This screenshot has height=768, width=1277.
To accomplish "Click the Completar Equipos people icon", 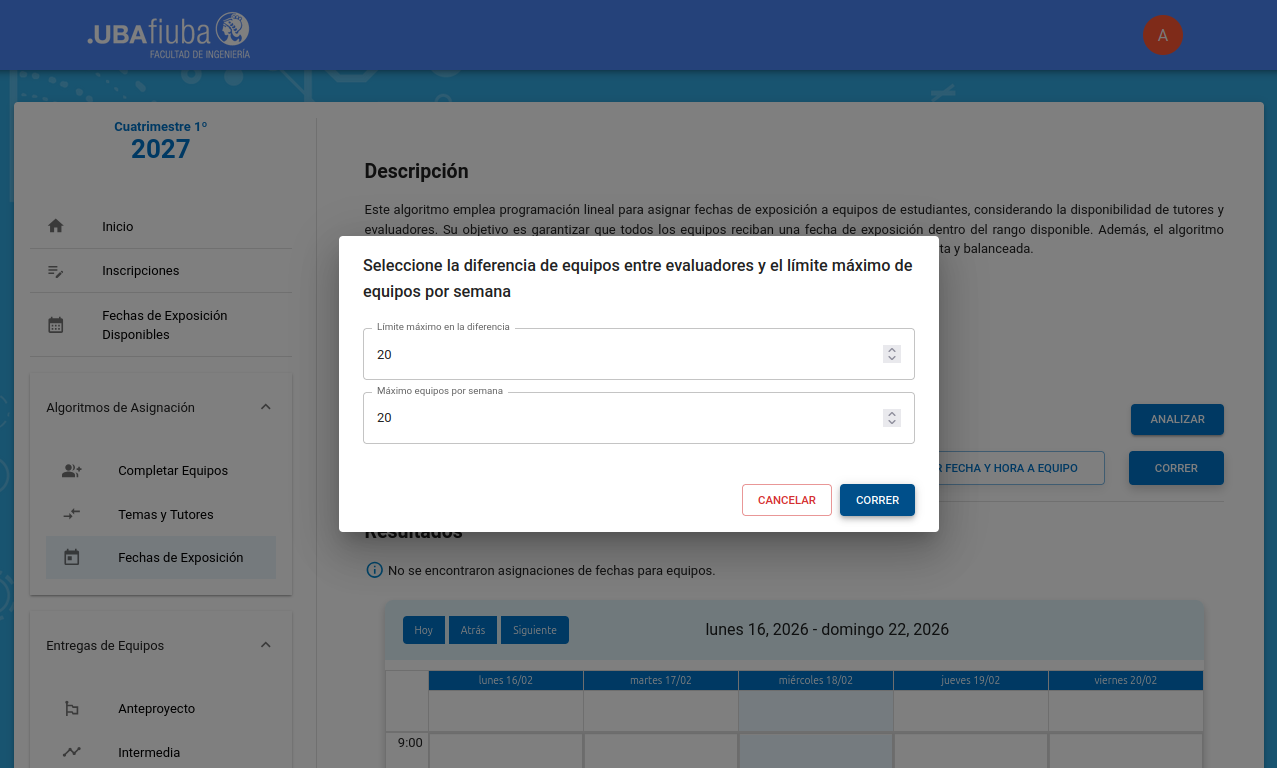I will click(x=72, y=471).
